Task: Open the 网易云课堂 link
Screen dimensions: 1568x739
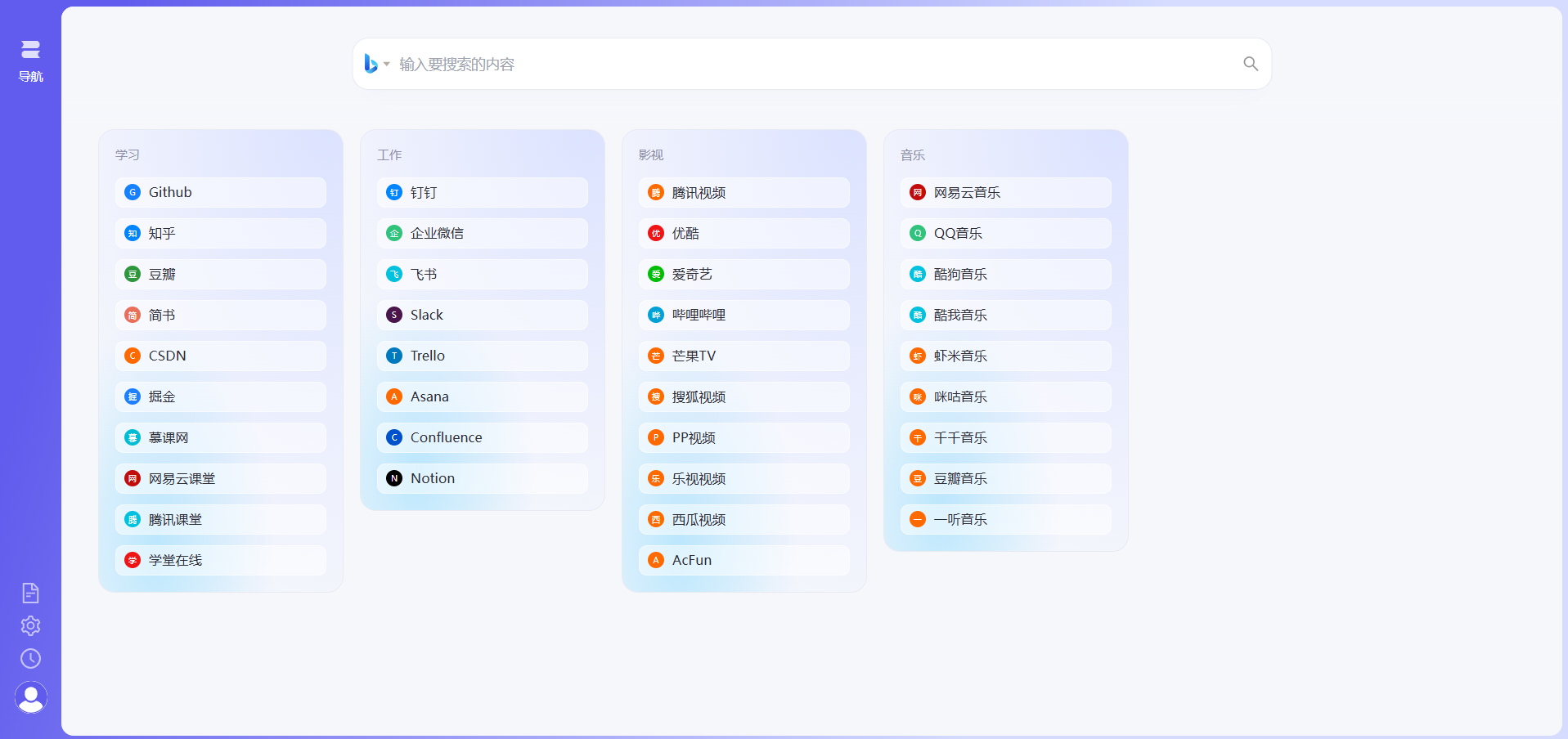Action: [221, 478]
